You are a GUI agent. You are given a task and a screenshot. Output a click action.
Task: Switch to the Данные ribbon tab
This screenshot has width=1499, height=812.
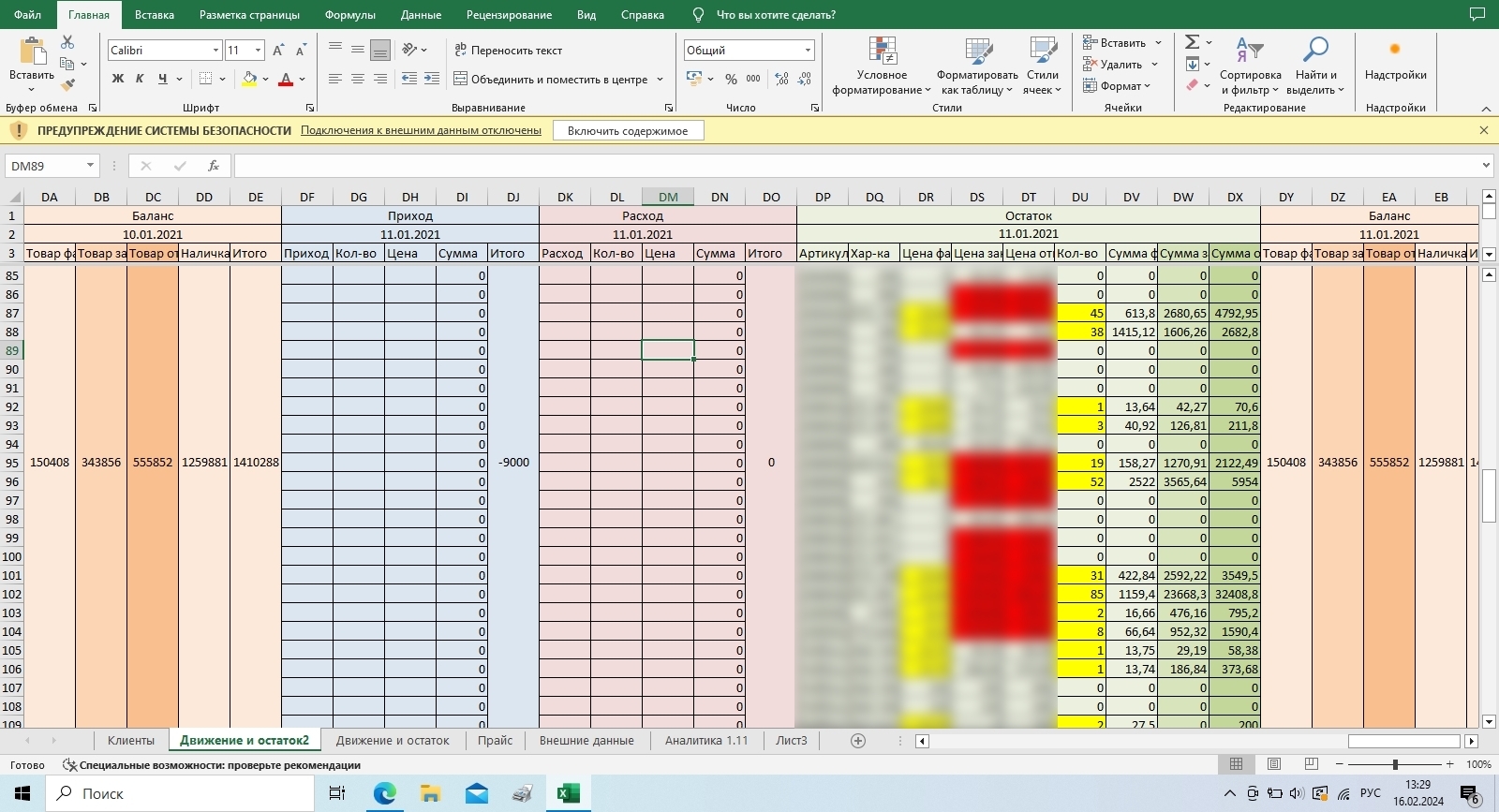(421, 15)
